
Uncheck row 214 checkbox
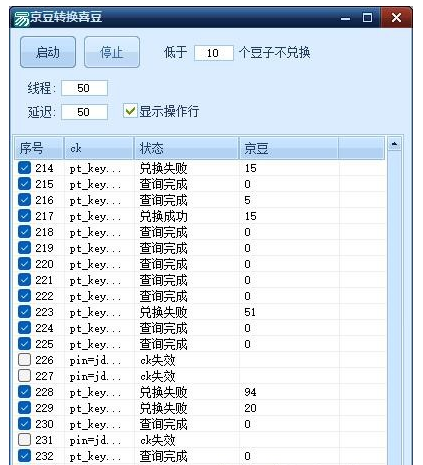[x=24, y=168]
